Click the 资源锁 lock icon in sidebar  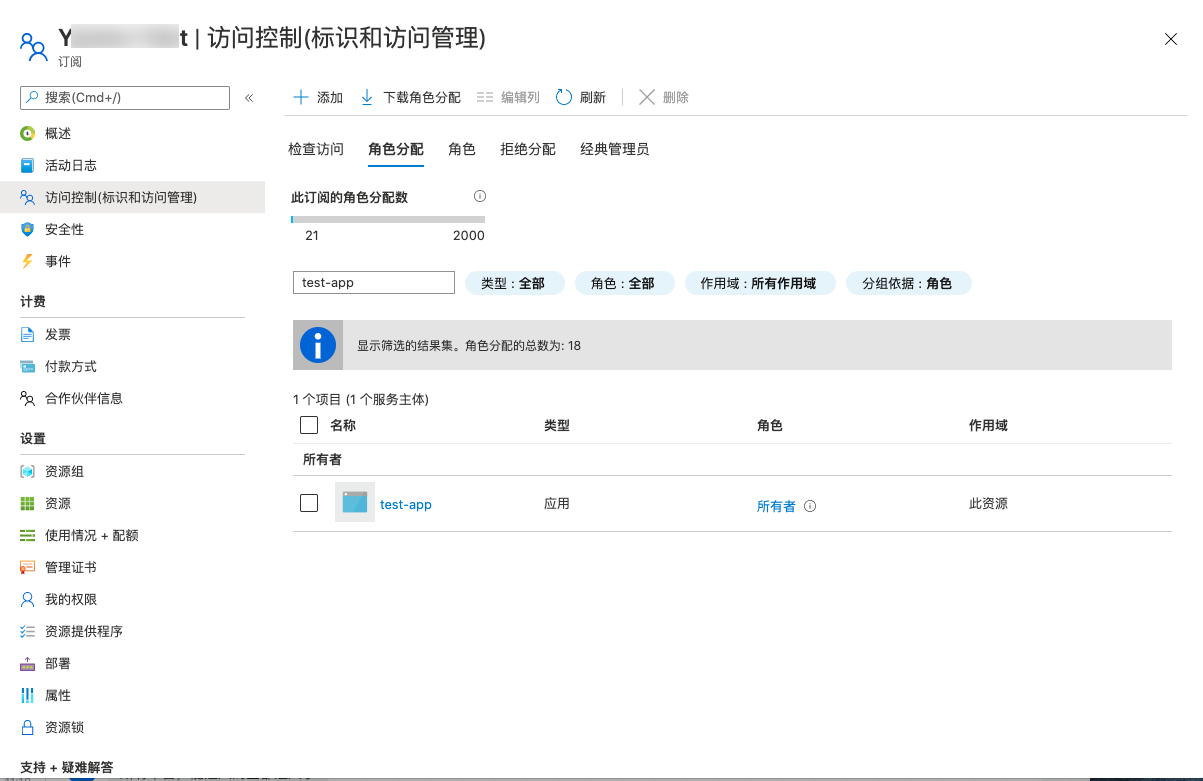27,727
